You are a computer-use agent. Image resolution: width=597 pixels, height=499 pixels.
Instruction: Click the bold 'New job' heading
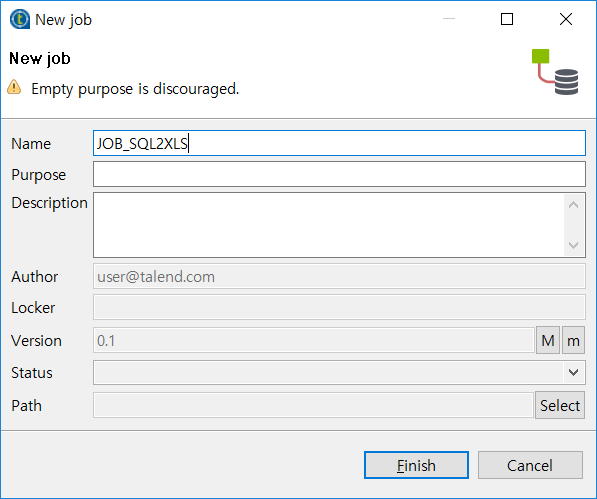[40, 58]
